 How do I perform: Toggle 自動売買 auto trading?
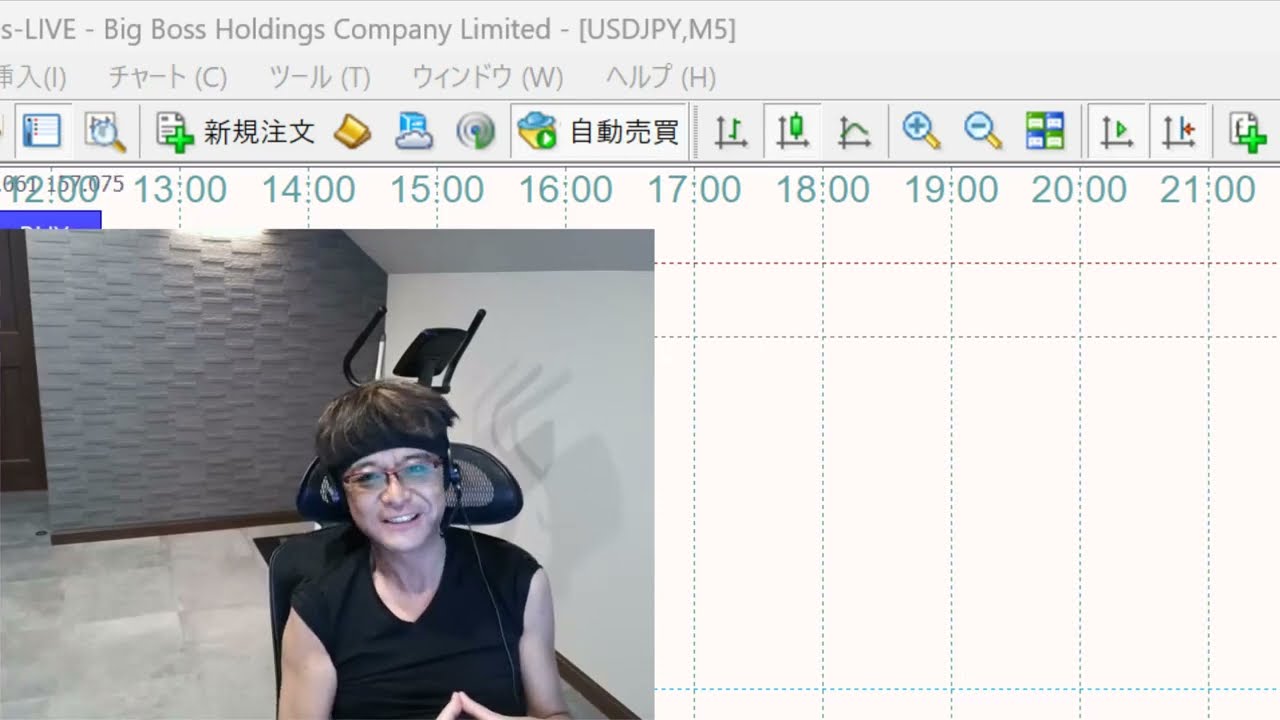[599, 131]
